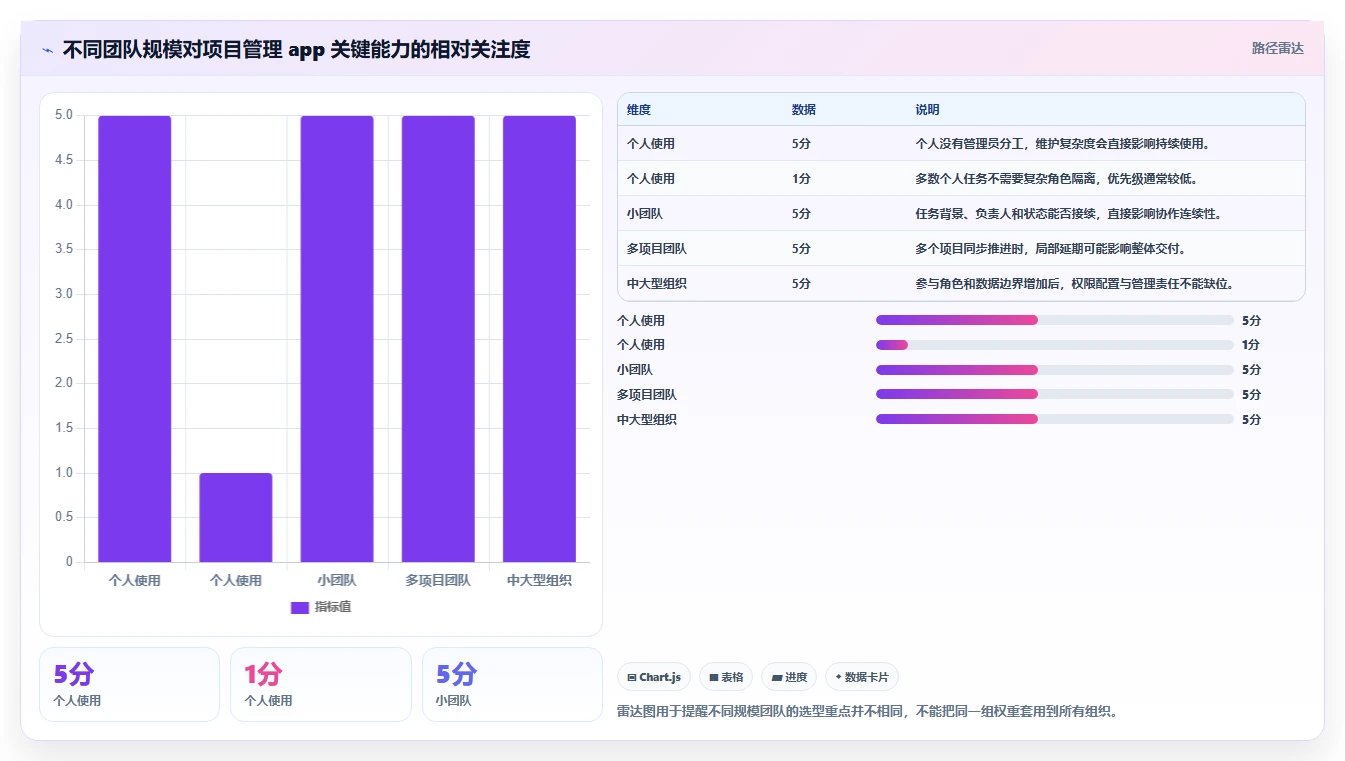
Task: Click the 雷达图用于提醒 footer note
Action: (x=868, y=712)
